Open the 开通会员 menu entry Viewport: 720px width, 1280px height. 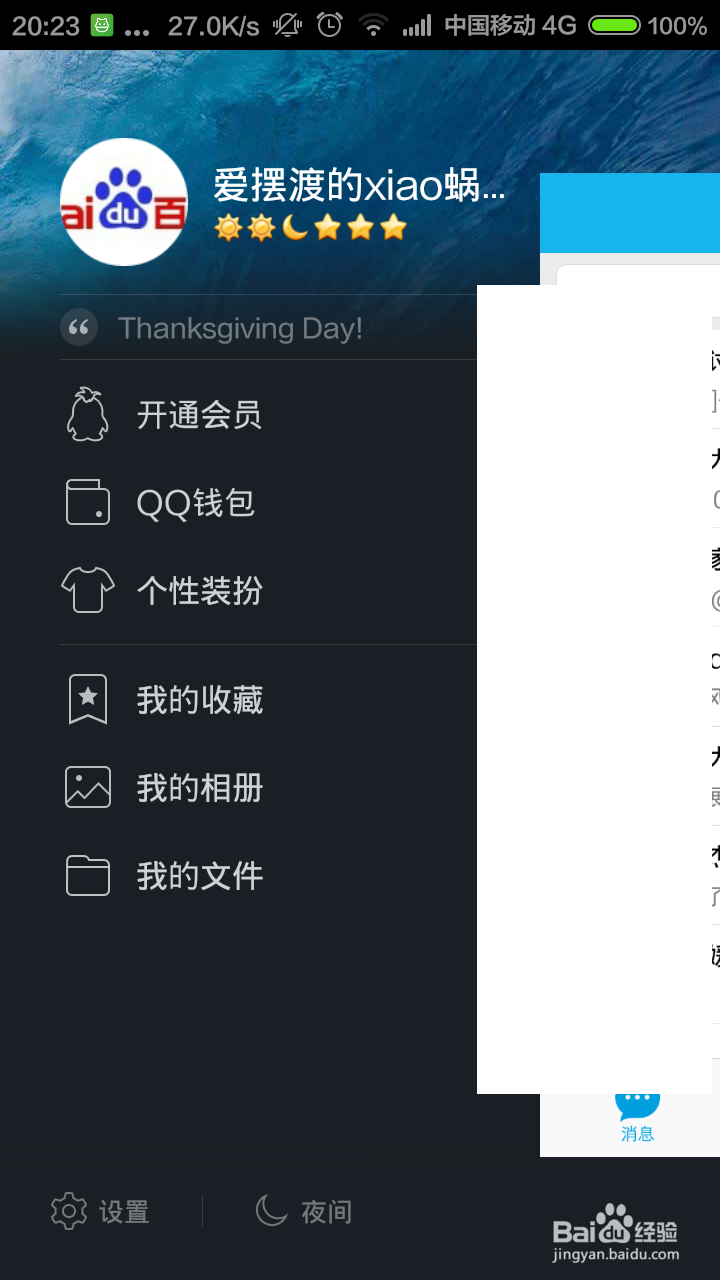[200, 415]
